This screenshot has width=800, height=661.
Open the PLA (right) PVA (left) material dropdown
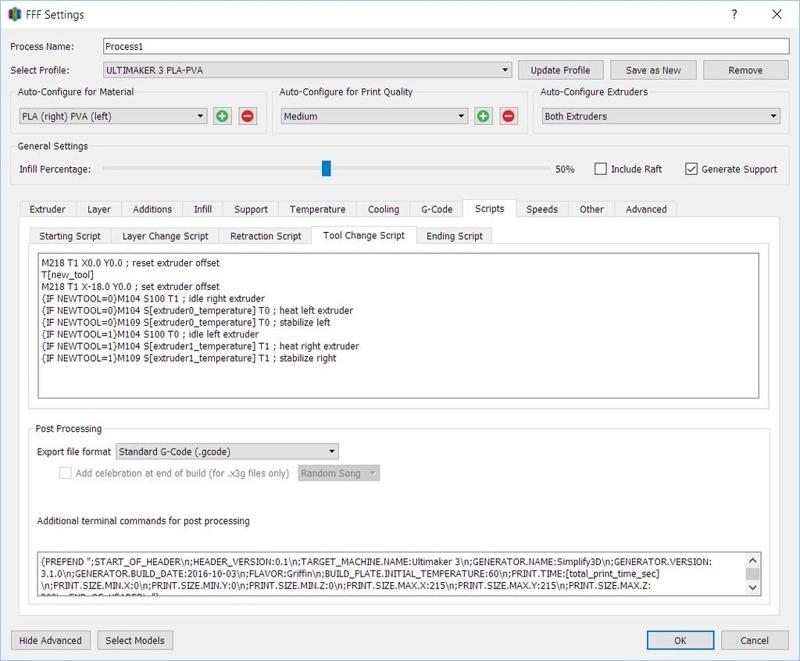pos(113,116)
